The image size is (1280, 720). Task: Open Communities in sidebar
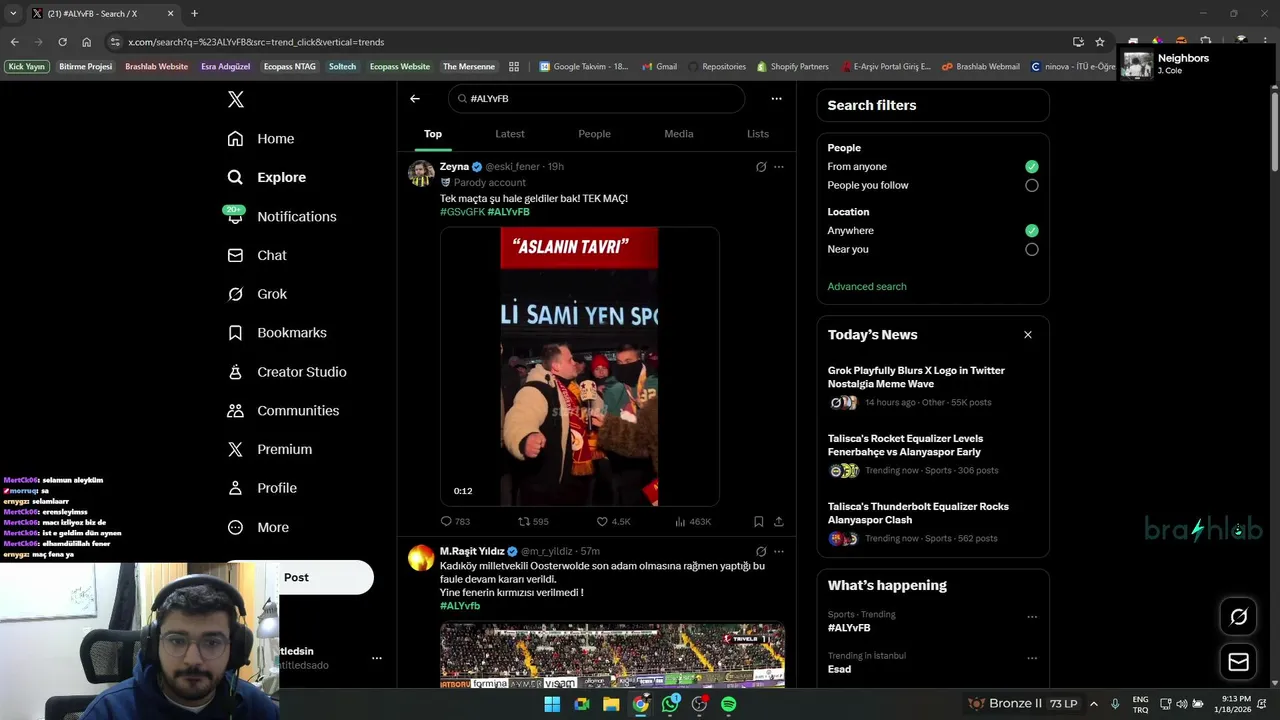pos(283,411)
